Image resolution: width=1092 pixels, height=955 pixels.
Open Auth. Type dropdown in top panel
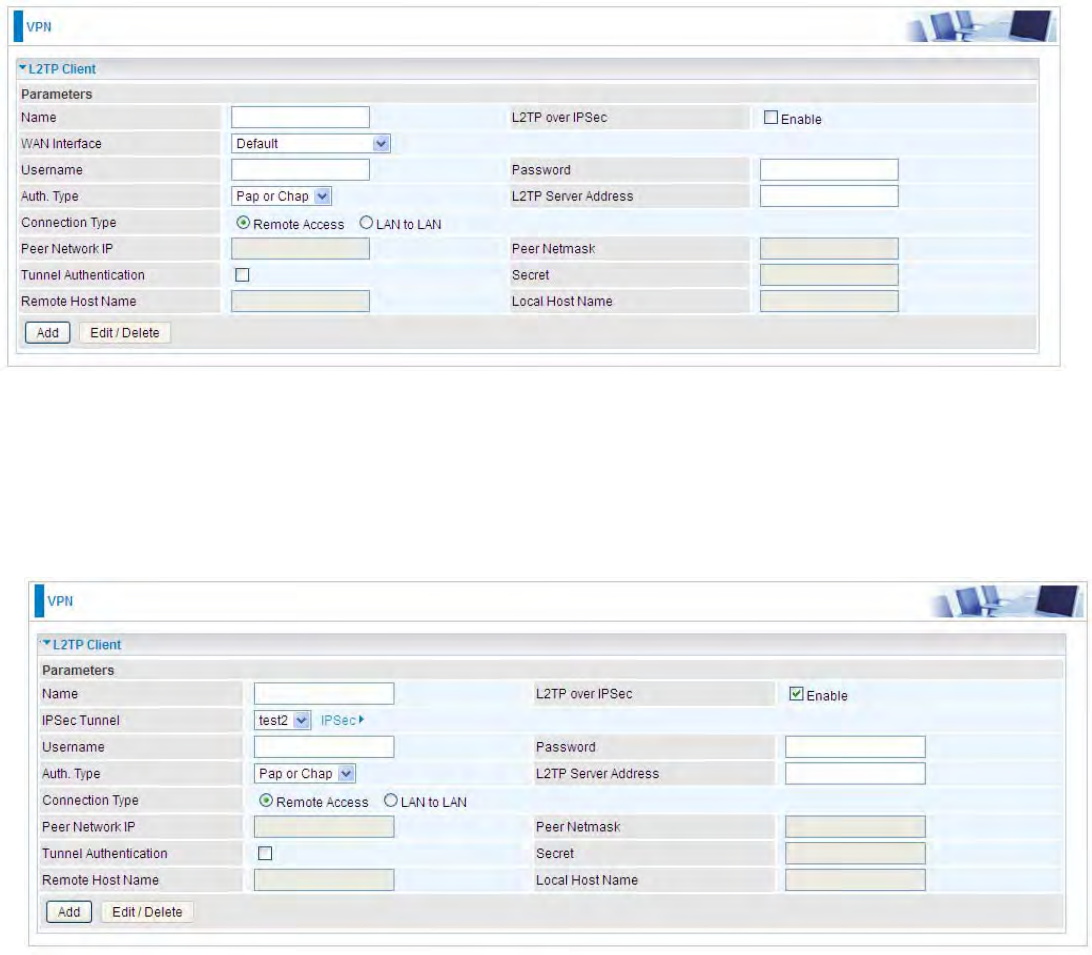tap(281, 196)
